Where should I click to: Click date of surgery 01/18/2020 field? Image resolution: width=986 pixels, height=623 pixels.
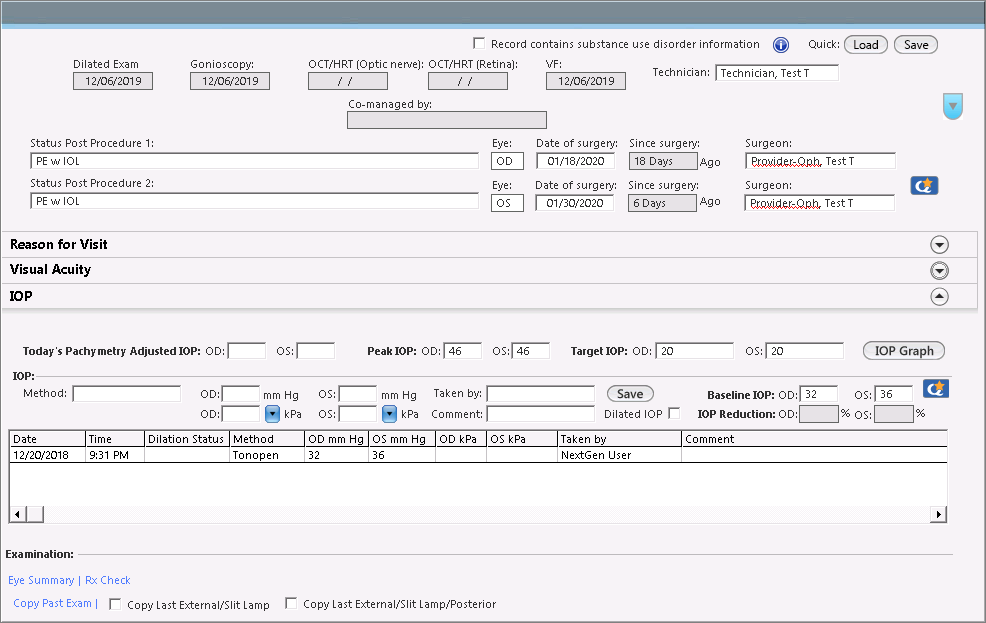[575, 161]
